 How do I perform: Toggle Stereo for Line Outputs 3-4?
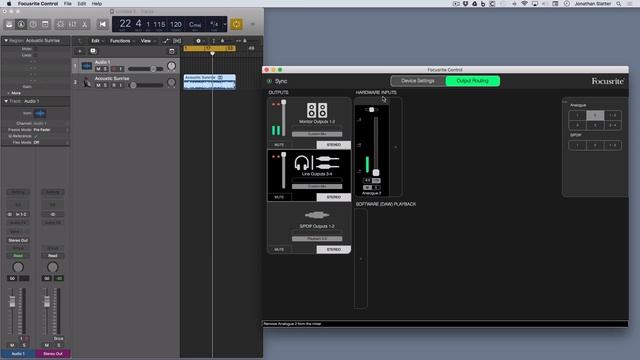click(x=333, y=197)
